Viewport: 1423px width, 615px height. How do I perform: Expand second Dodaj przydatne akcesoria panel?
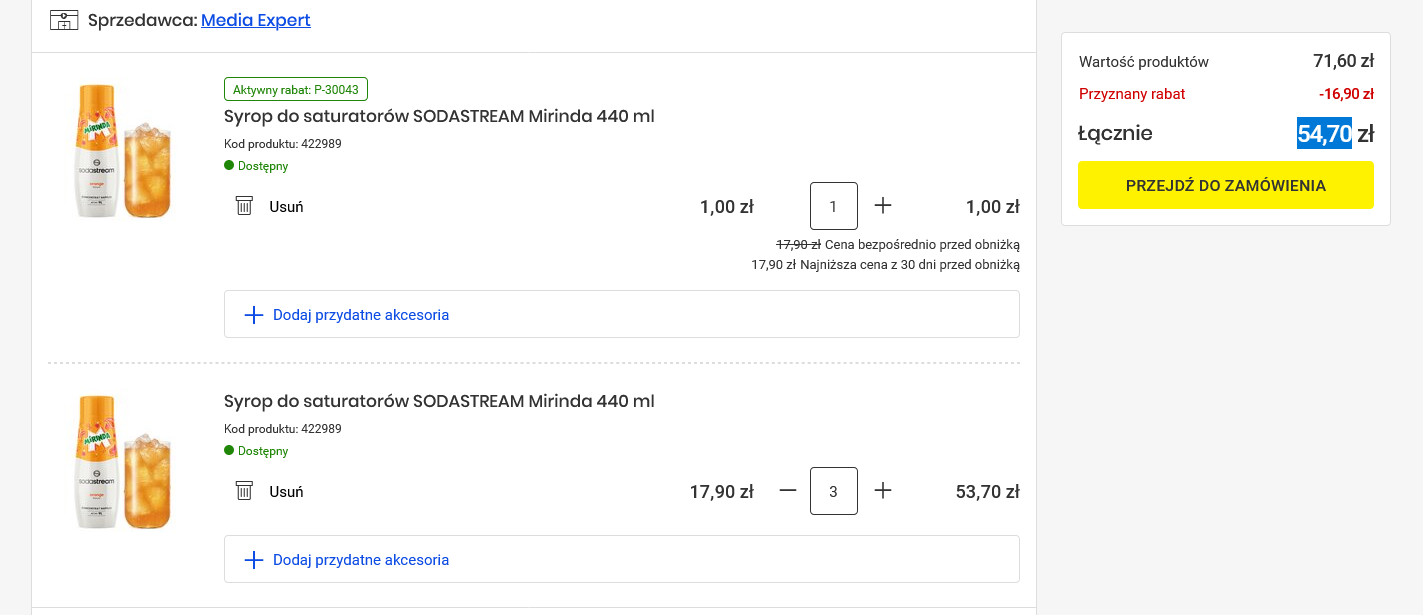coord(622,559)
